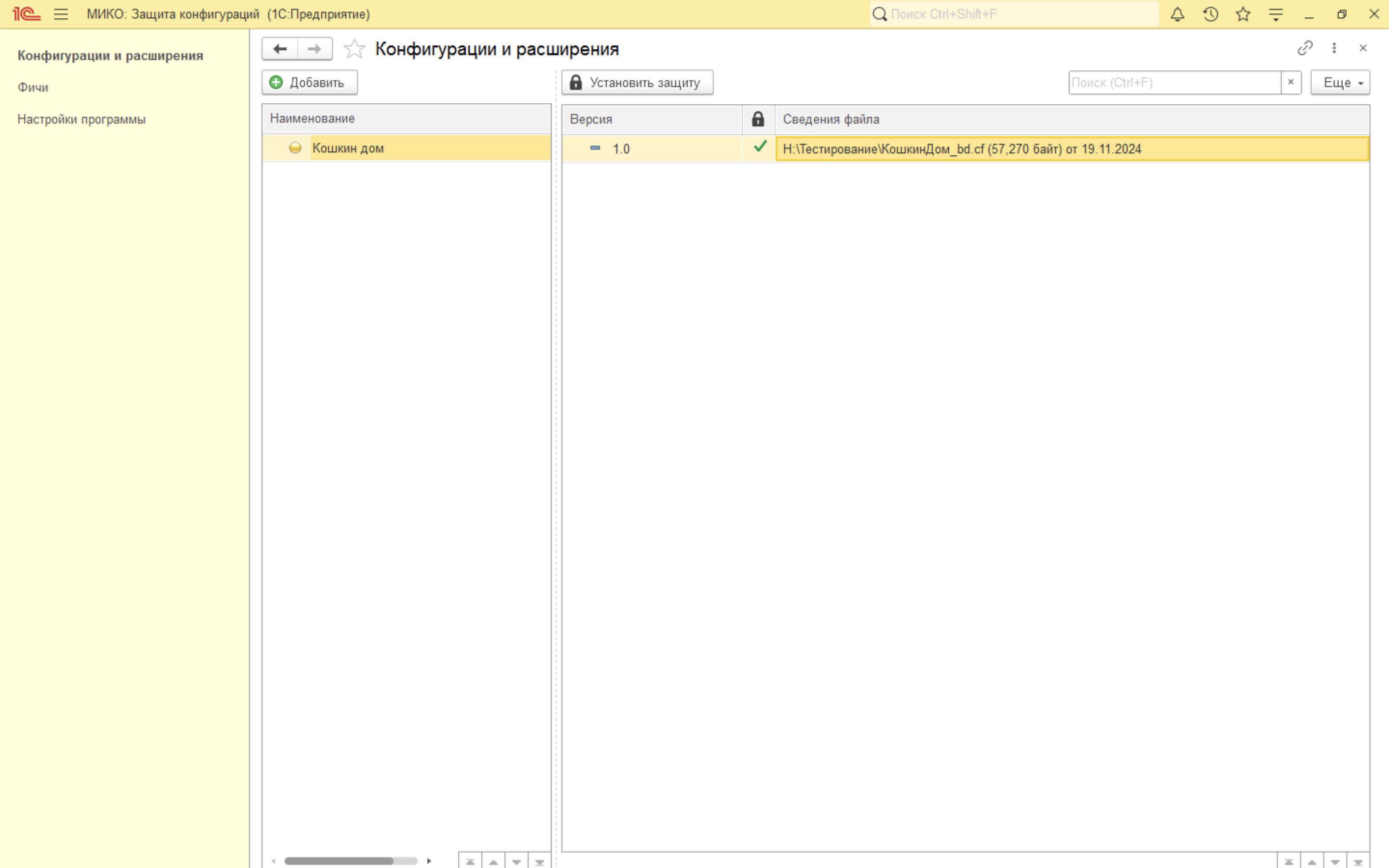The height and width of the screenshot is (868, 1389).
Task: Click Установить защиту button
Action: pos(637,82)
